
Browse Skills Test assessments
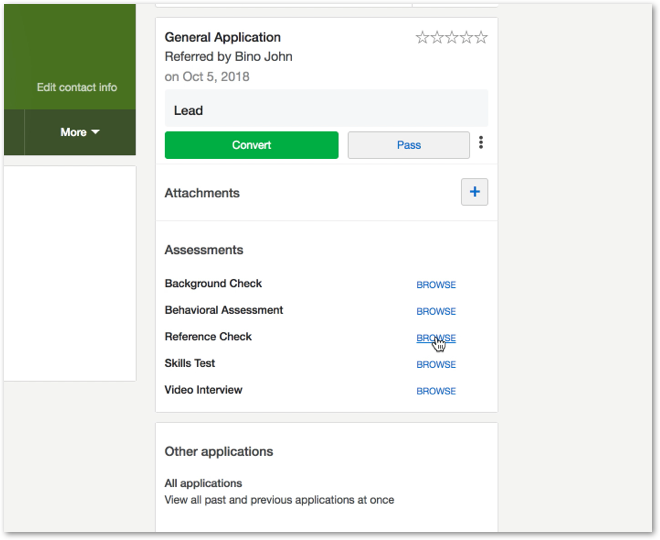pyautogui.click(x=436, y=365)
